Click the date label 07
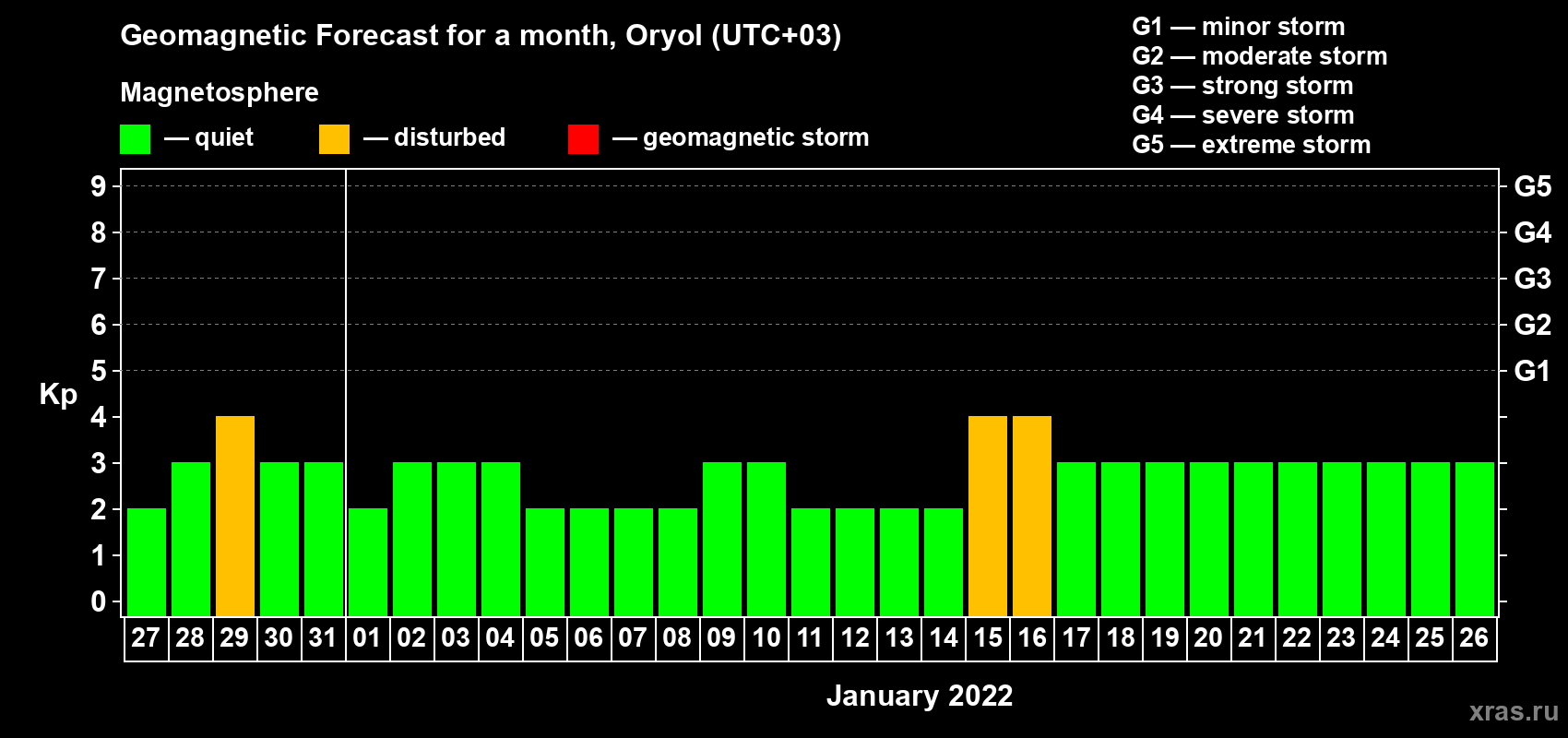The height and width of the screenshot is (738, 1568). [x=633, y=638]
